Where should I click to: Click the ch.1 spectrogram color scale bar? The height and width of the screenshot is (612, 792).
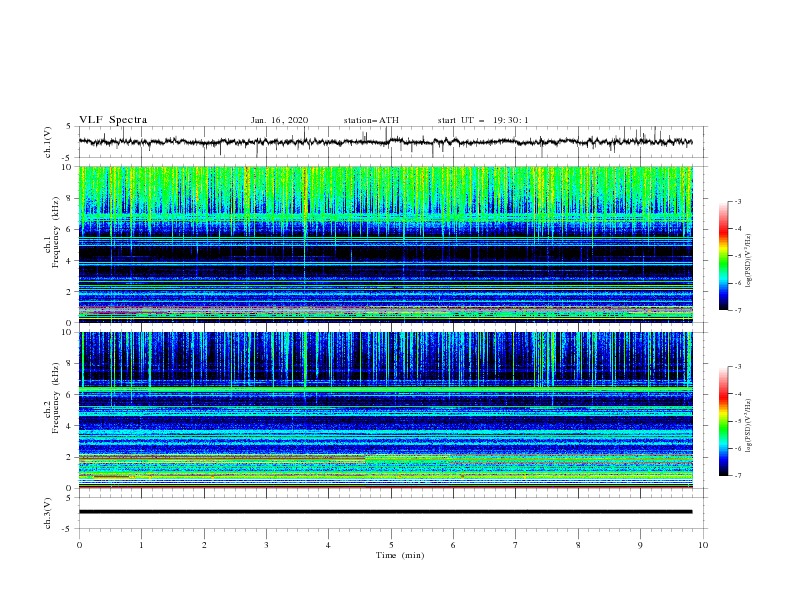click(724, 256)
